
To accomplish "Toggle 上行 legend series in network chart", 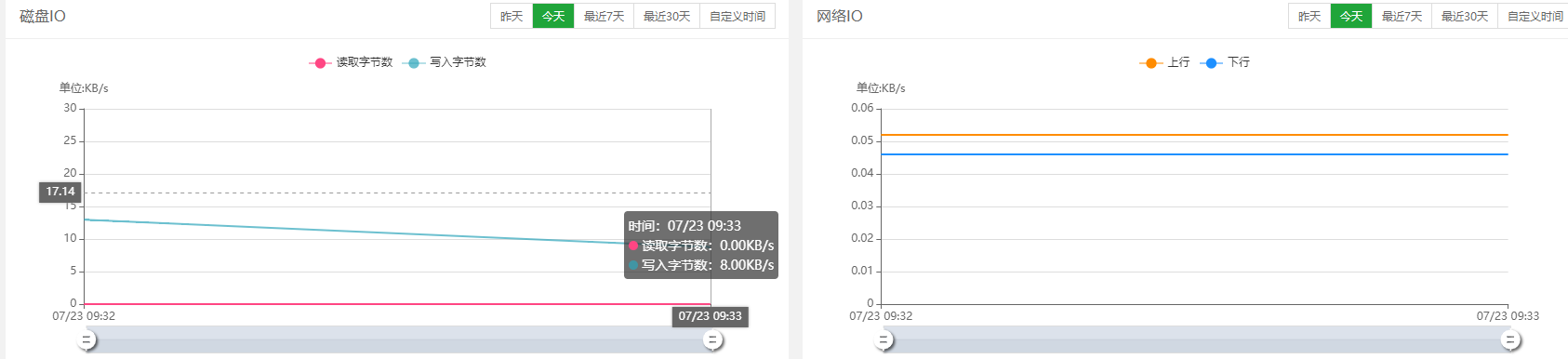I will pyautogui.click(x=1164, y=62).
